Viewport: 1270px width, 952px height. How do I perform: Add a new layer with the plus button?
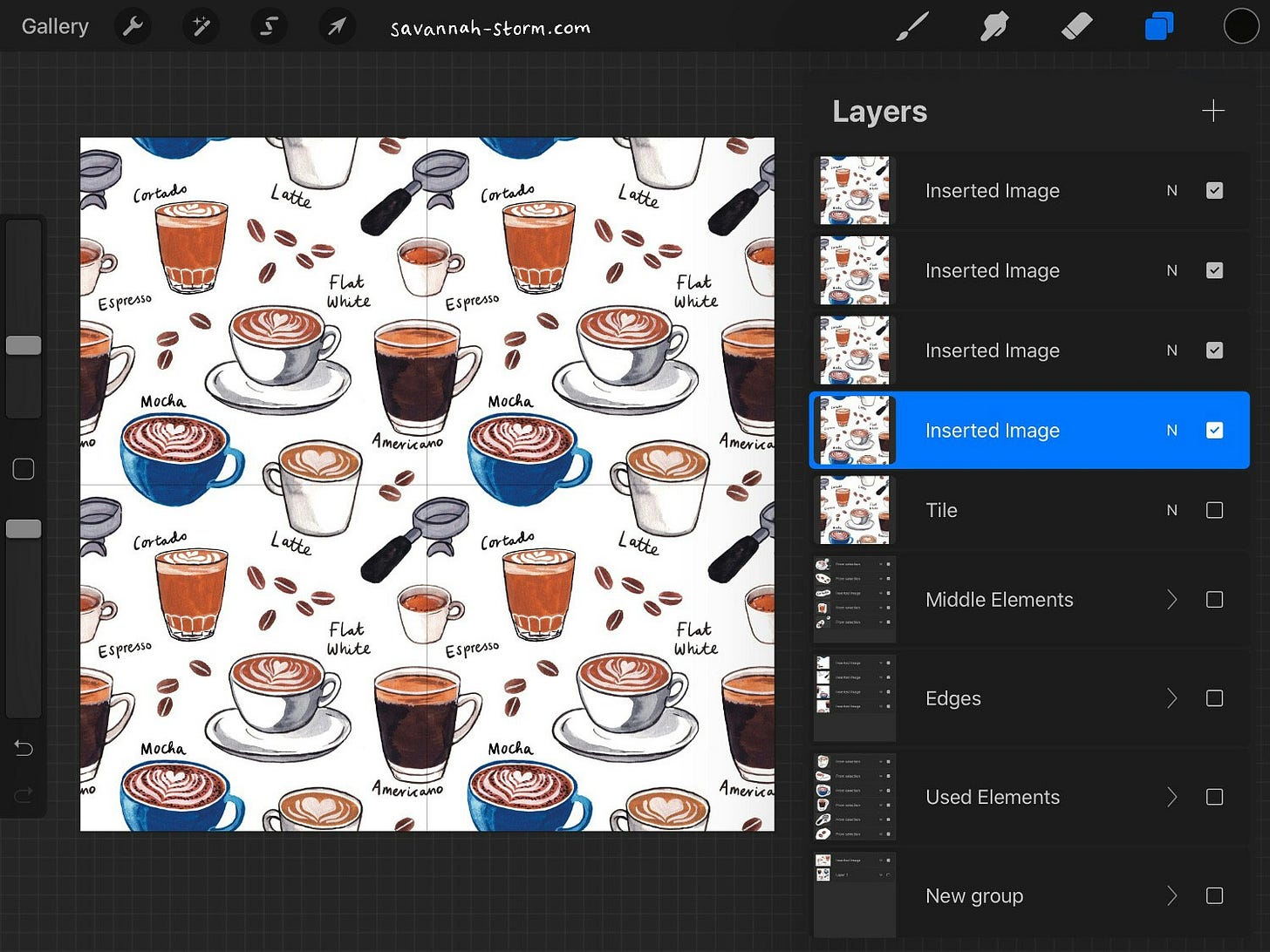click(x=1213, y=111)
